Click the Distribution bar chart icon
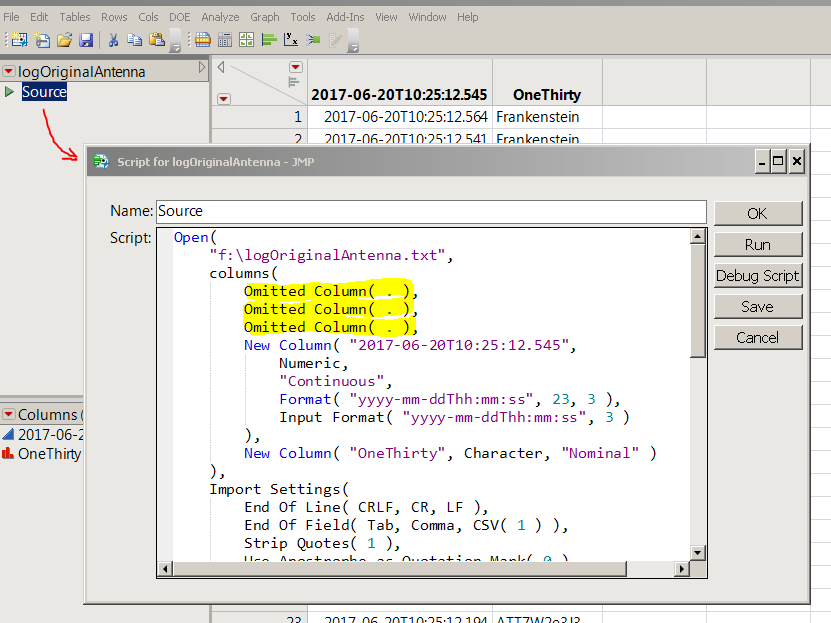Image resolution: width=831 pixels, height=623 pixels. pos(269,40)
